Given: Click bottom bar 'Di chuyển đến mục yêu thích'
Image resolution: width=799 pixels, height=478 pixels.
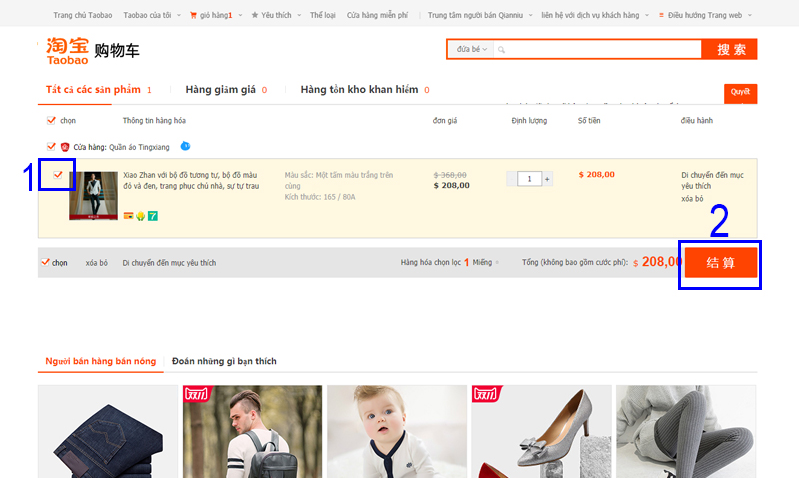Looking at the screenshot, I should [169, 263].
